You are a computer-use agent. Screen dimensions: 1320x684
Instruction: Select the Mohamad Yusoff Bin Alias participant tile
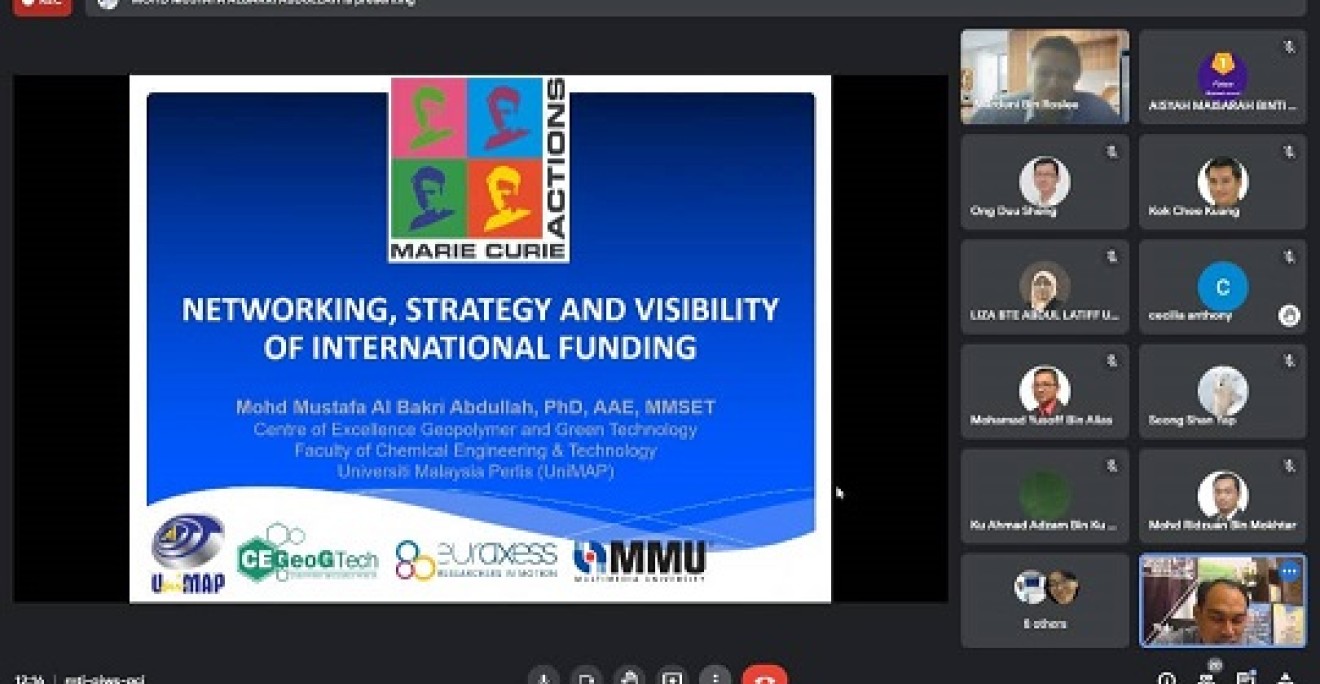pos(1044,391)
